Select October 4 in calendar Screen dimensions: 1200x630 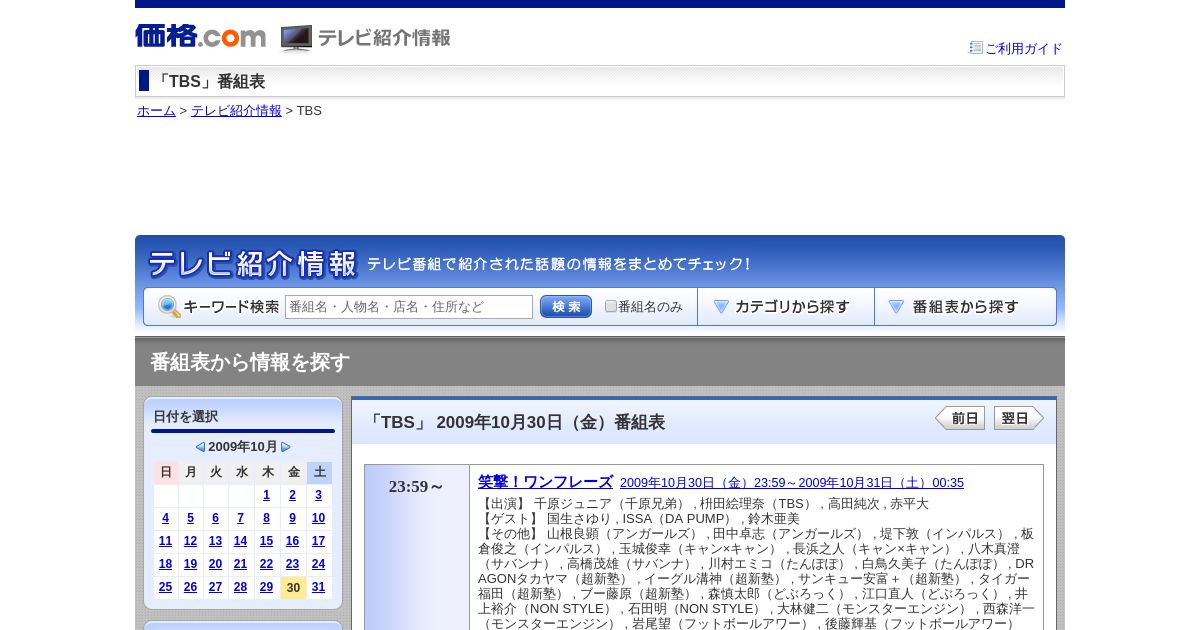166,518
